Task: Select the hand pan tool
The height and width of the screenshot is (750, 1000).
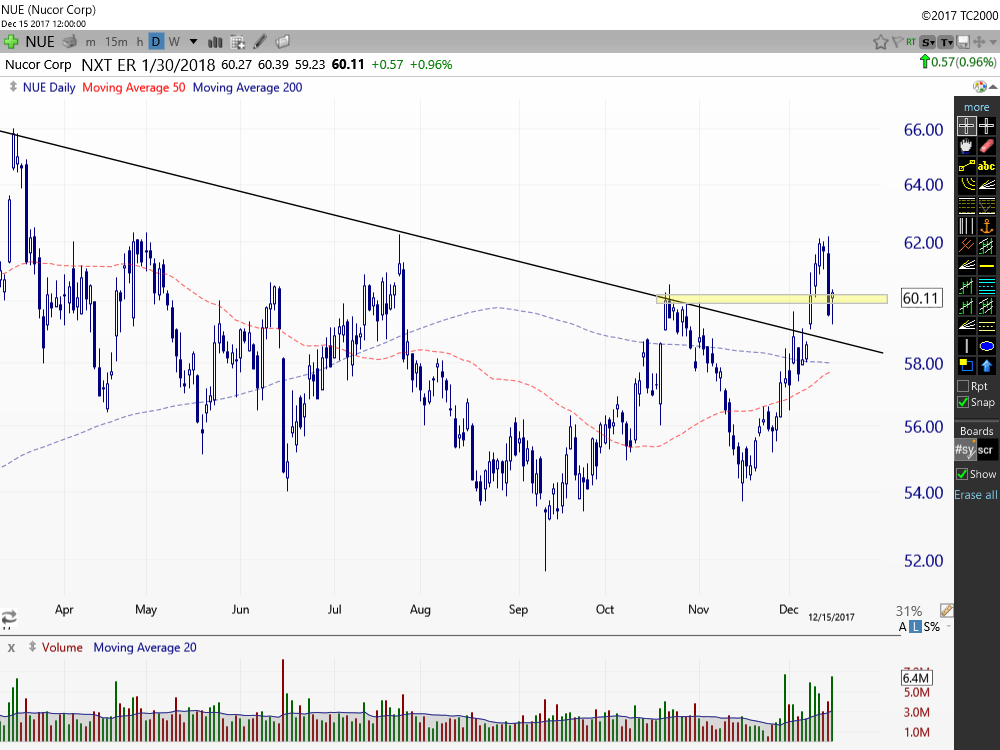Action: 966,146
